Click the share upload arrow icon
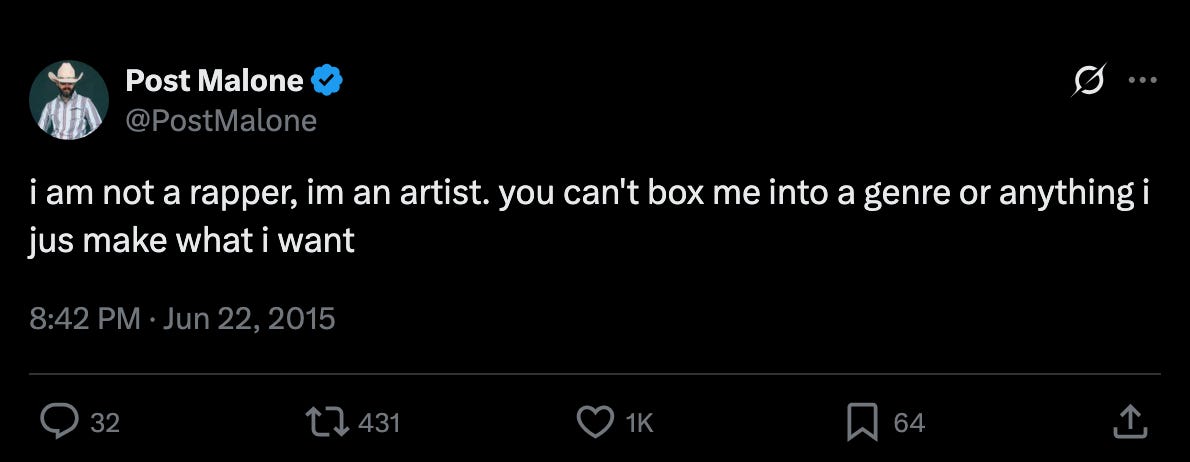 point(1128,423)
